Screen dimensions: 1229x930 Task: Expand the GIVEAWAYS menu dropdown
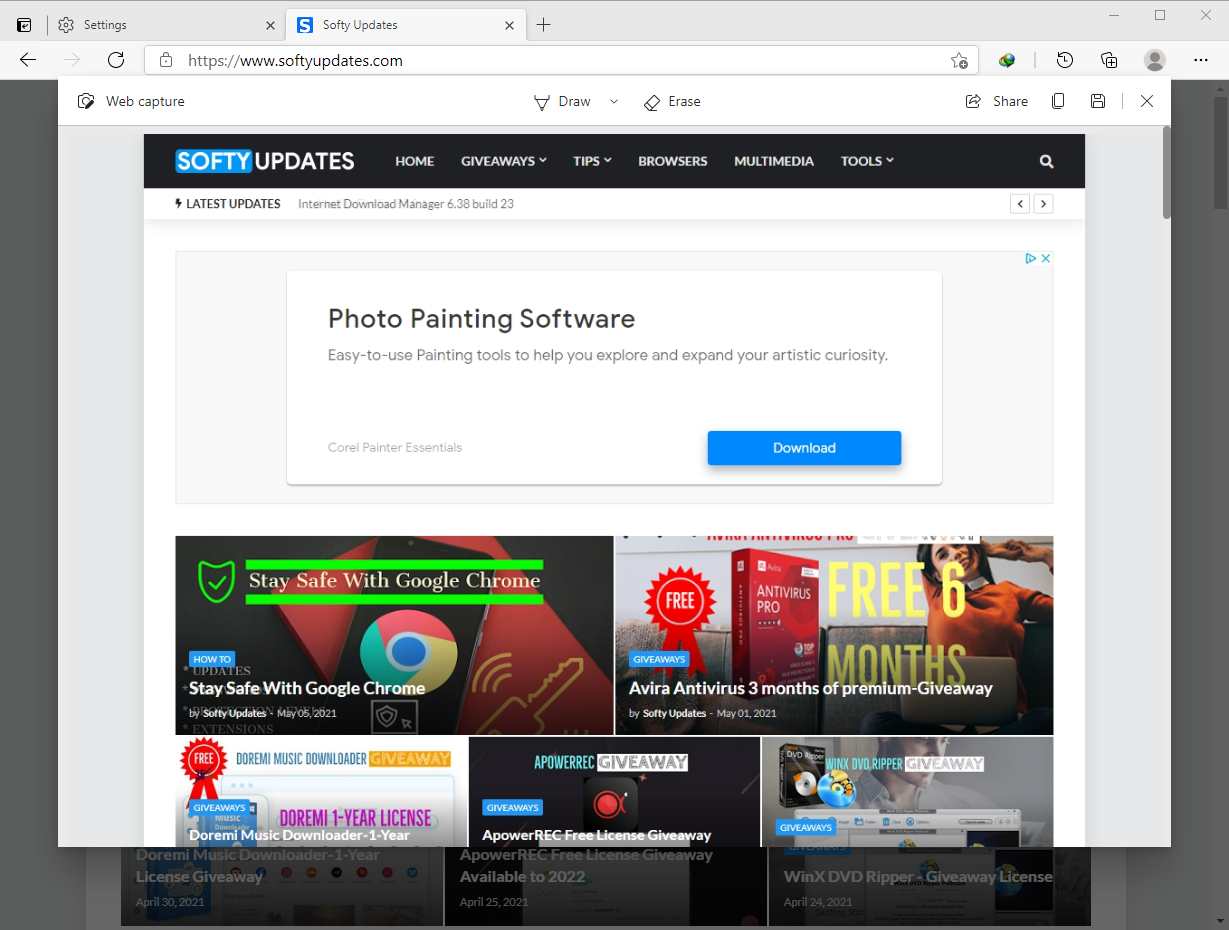504,161
